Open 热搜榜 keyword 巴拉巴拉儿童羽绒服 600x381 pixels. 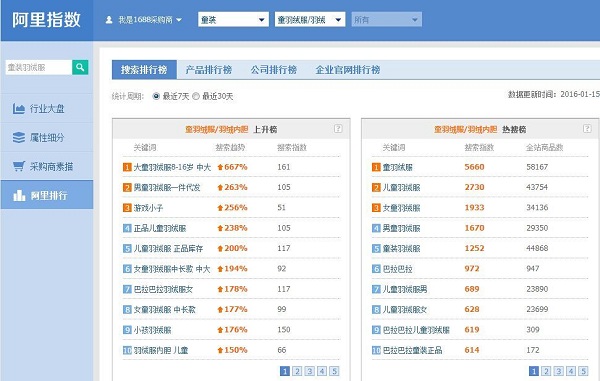click(x=416, y=330)
